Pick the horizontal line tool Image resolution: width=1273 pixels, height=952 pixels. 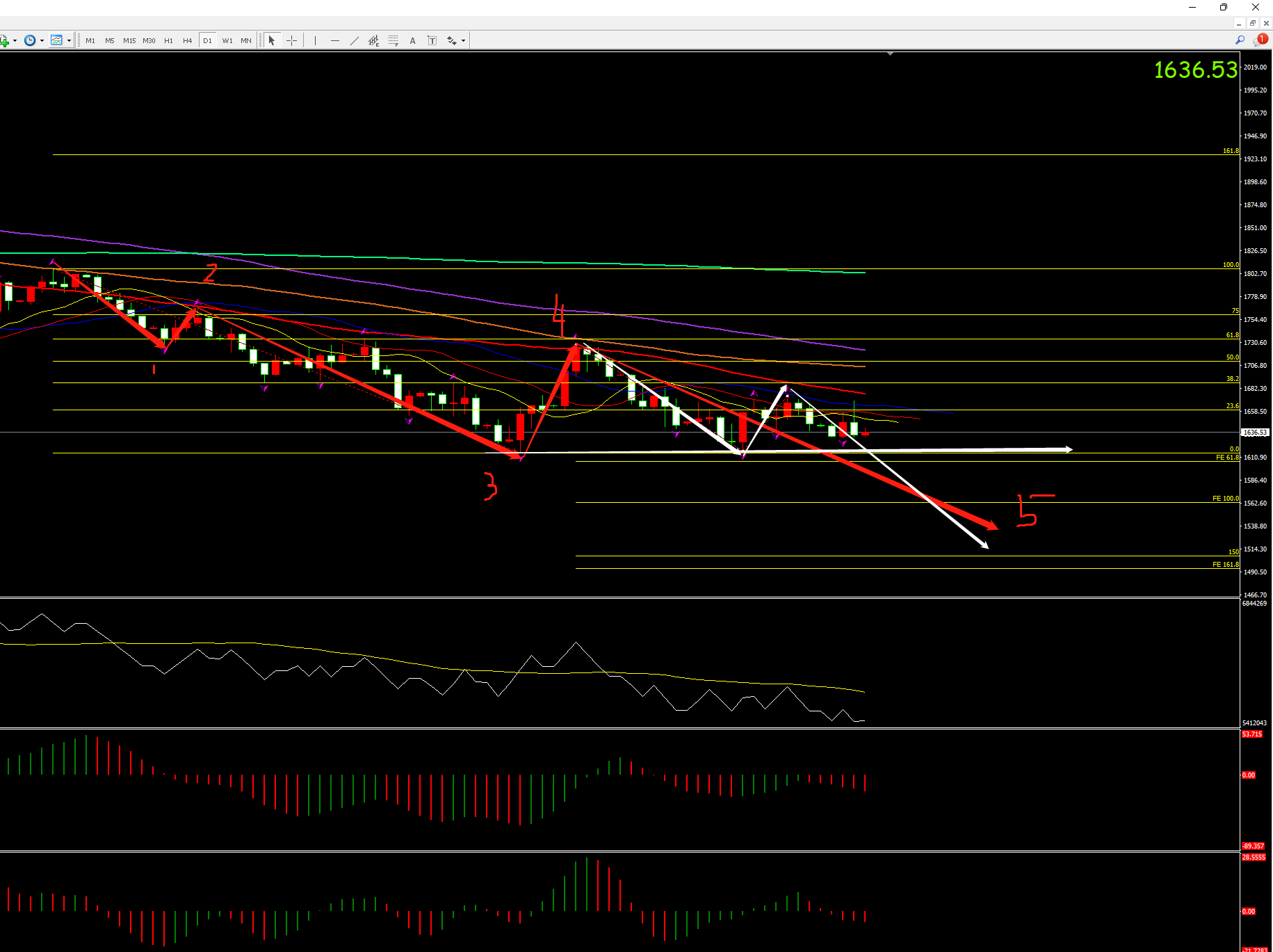point(334,40)
